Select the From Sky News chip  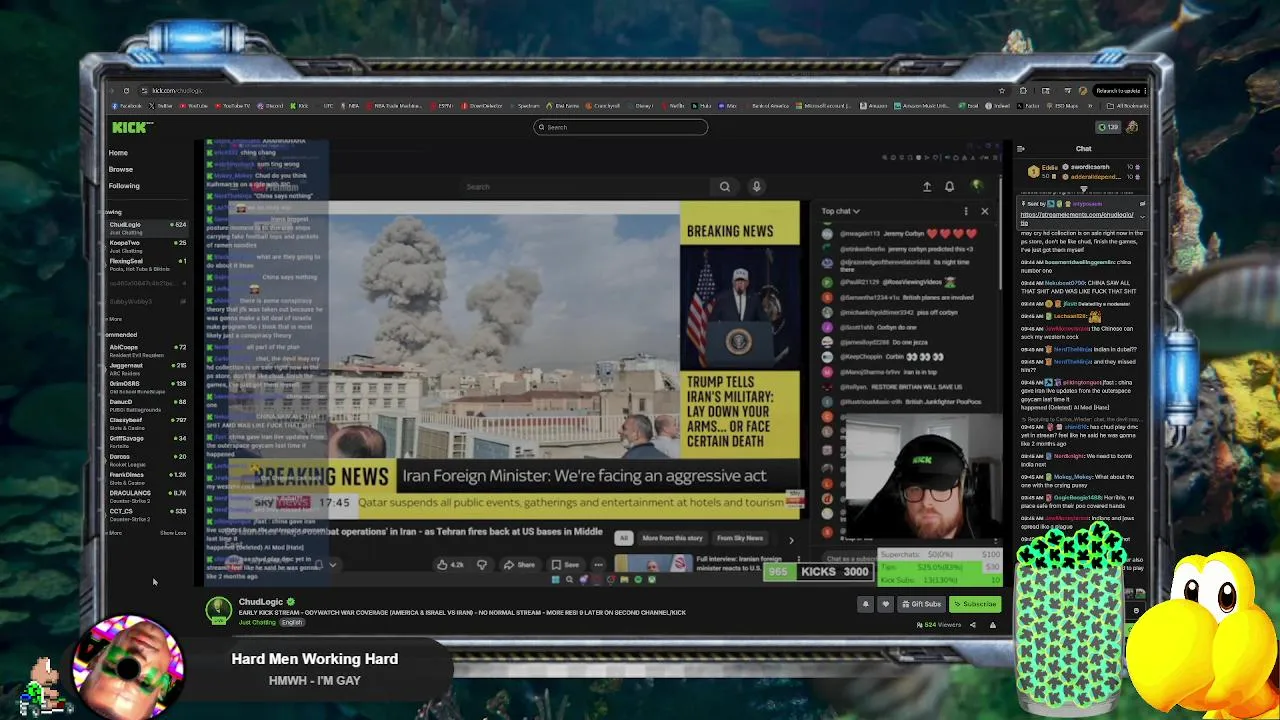coord(740,538)
